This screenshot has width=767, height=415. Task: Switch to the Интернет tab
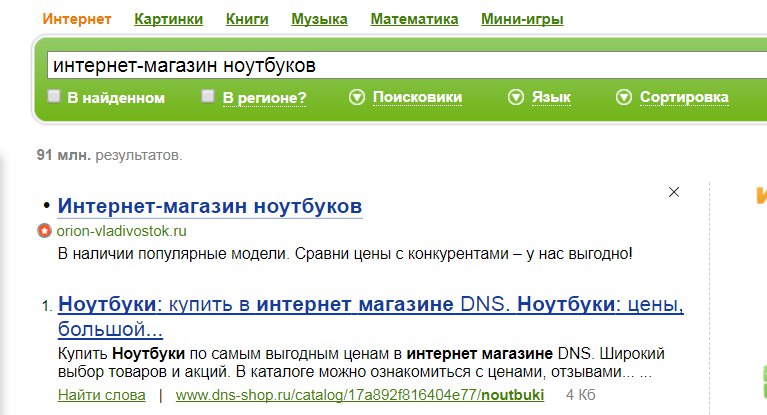coord(77,19)
